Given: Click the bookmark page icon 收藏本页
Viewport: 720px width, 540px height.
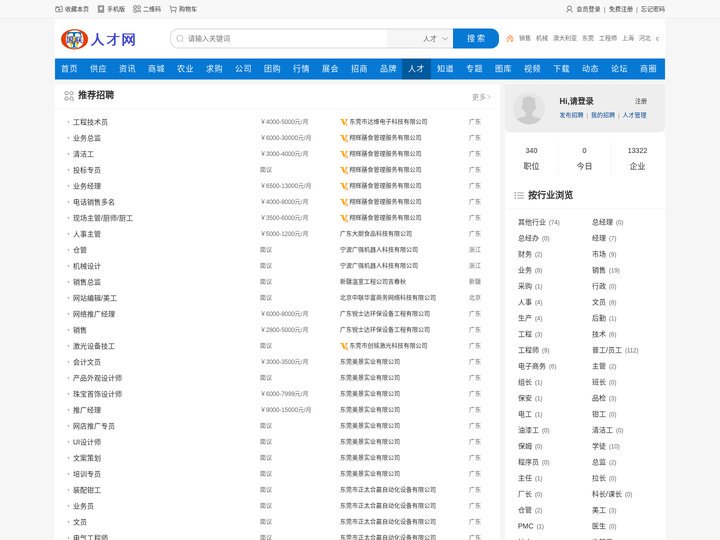Looking at the screenshot, I should coord(59,9).
